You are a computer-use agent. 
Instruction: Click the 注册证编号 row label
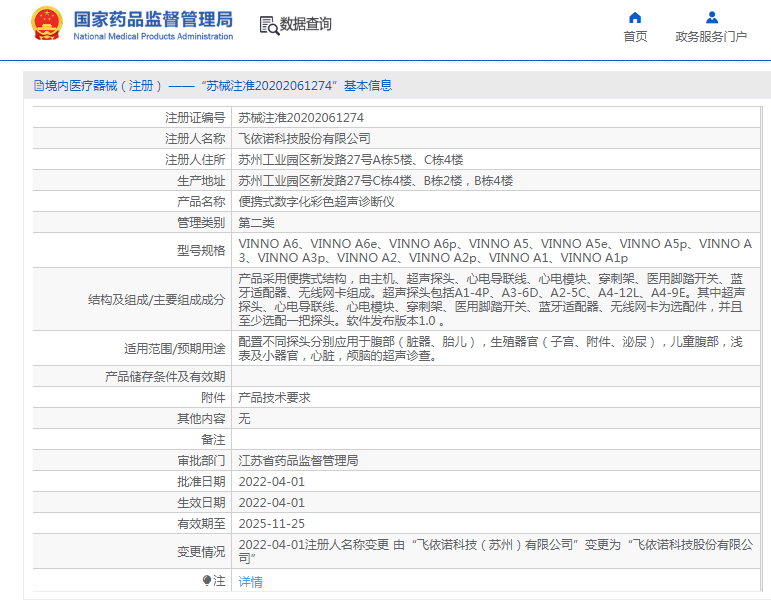[x=195, y=118]
